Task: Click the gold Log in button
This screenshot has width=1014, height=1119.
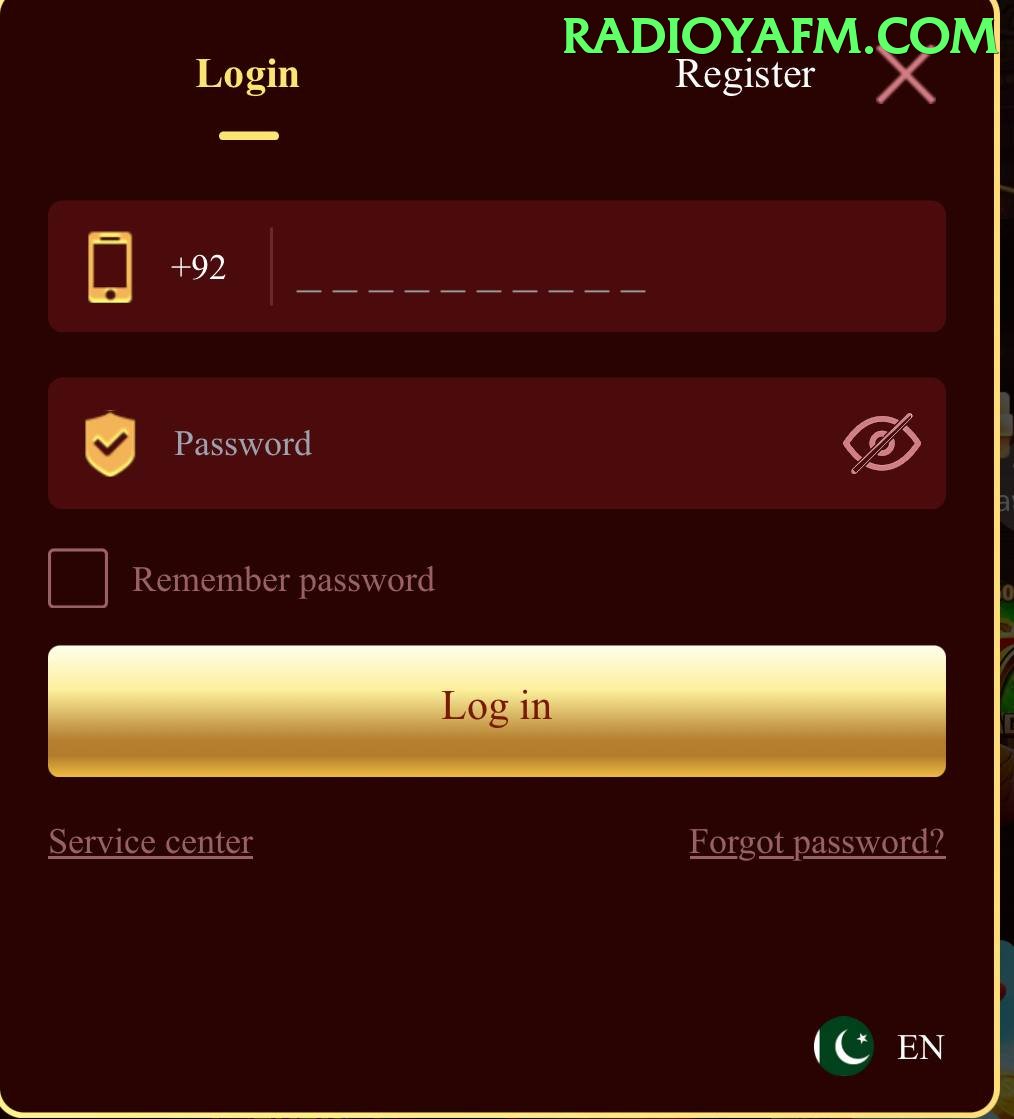Action: tap(497, 711)
